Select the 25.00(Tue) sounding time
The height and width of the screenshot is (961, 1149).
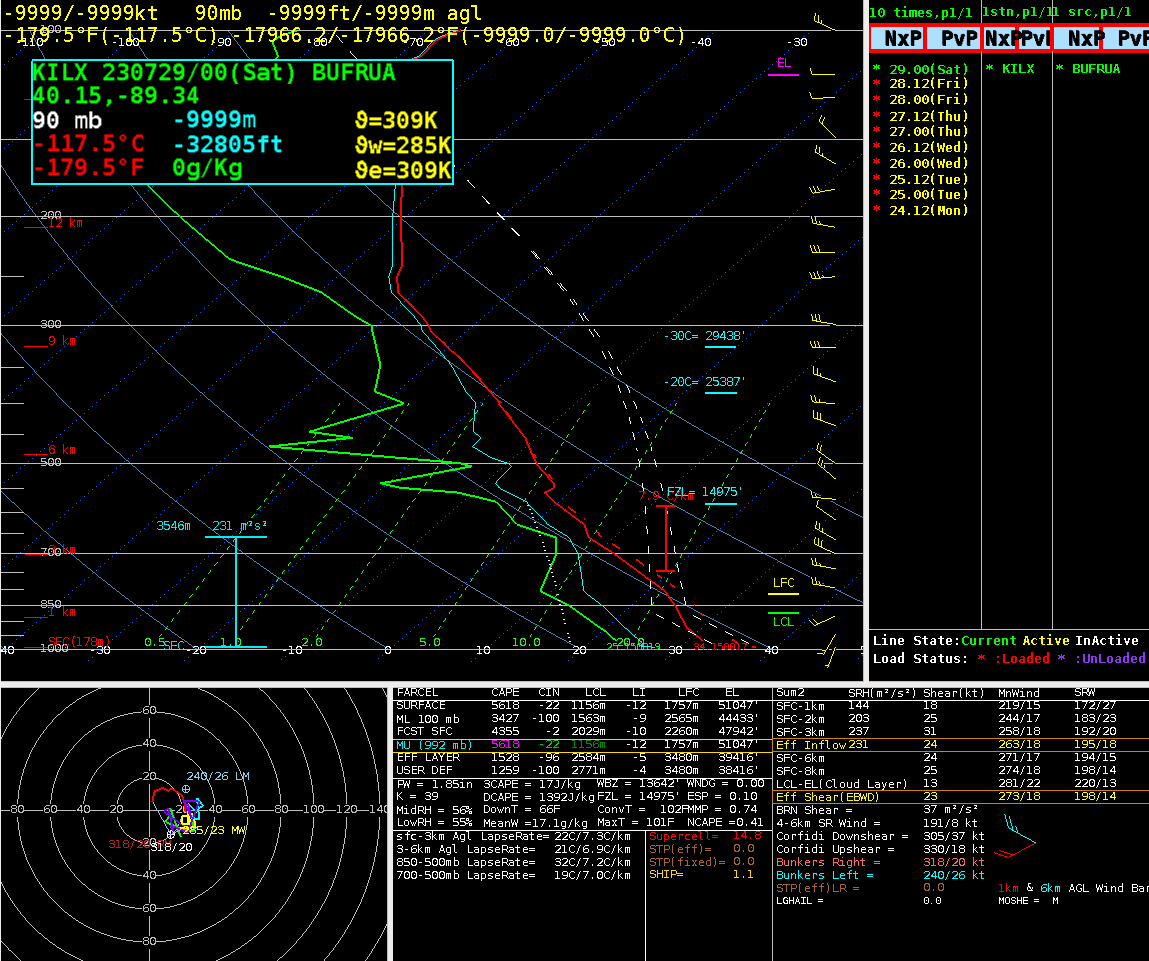pyautogui.click(x=928, y=194)
